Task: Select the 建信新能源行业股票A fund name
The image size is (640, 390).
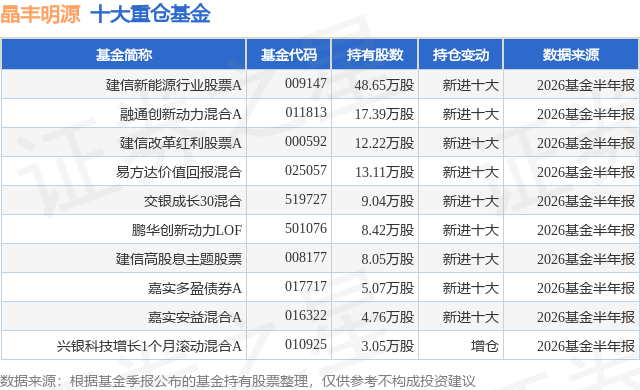Action: click(x=174, y=85)
